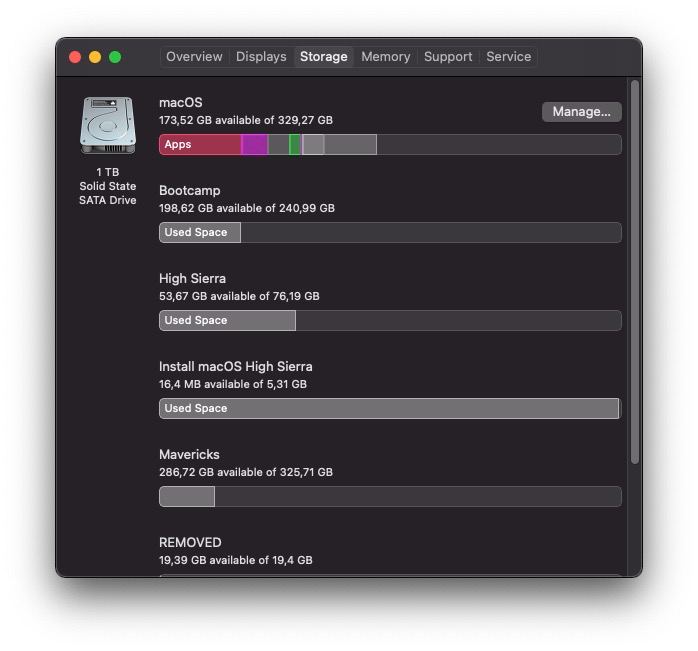
Task: Click '19,39 GB available of 19,4 GB' text
Action: (235, 560)
